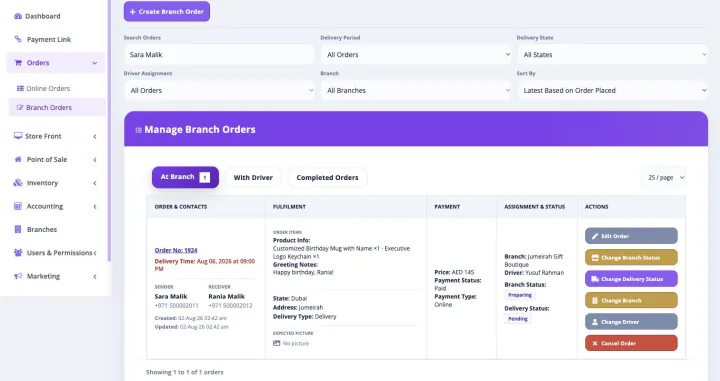Open the Driver Assignment dropdown

pyautogui.click(x=219, y=90)
